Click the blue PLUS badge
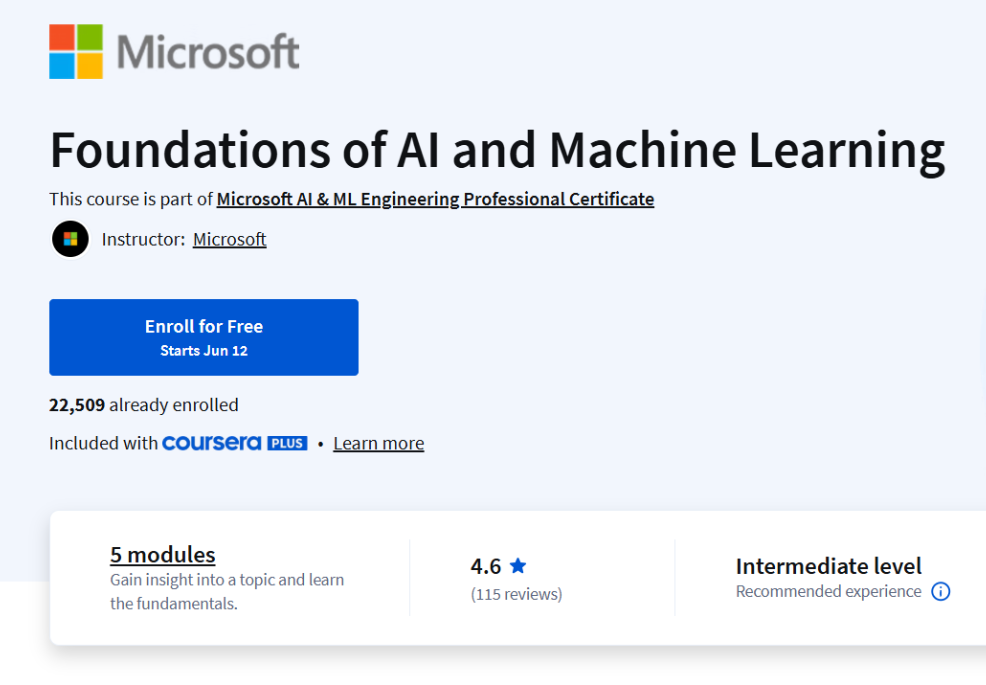986x685 pixels. coord(287,443)
